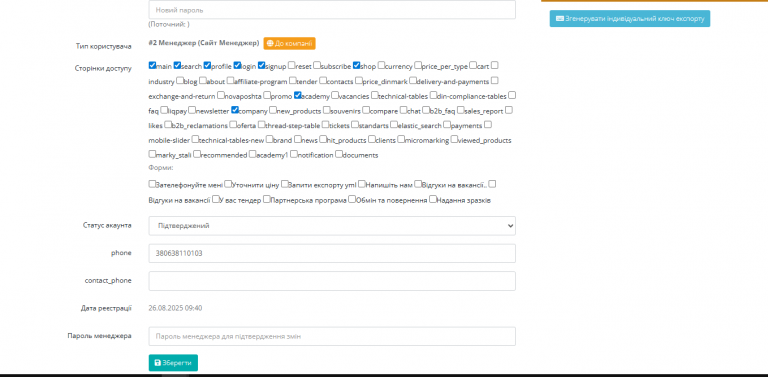Image resolution: width=768 pixels, height=377 pixels.
Task: Tick the micromarking checkbox
Action: 401,140
